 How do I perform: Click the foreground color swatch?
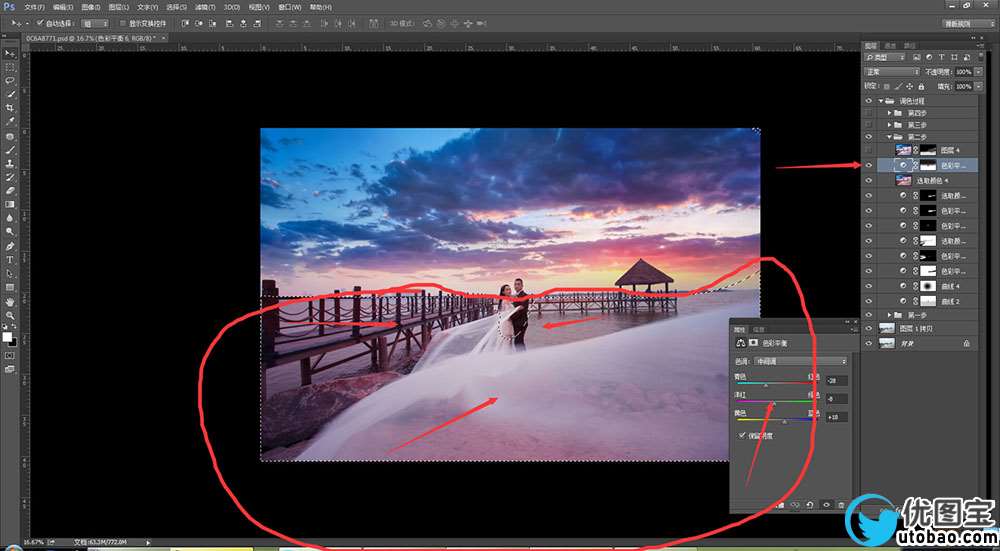(7, 336)
